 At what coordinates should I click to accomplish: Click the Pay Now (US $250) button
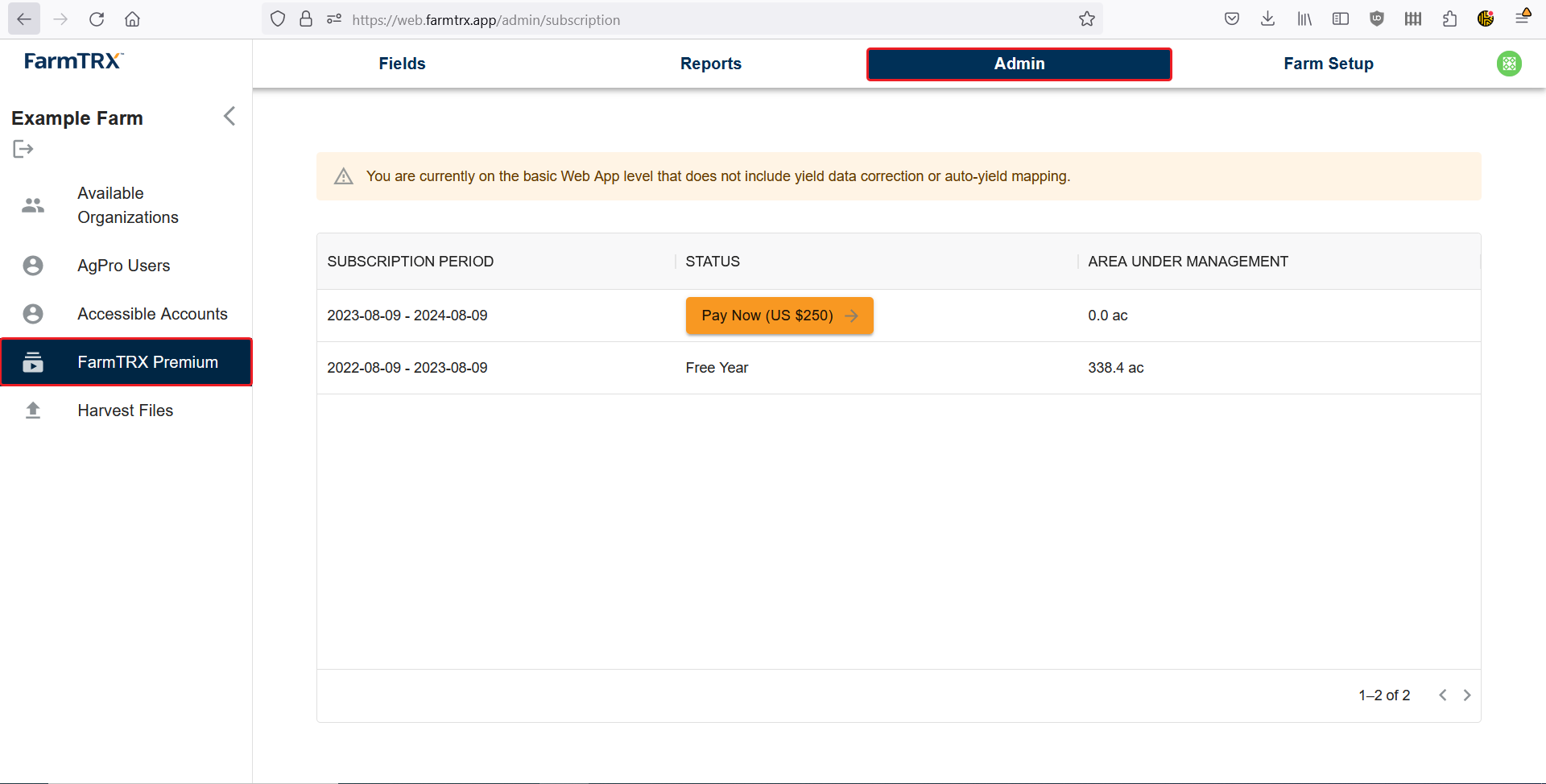coord(779,316)
